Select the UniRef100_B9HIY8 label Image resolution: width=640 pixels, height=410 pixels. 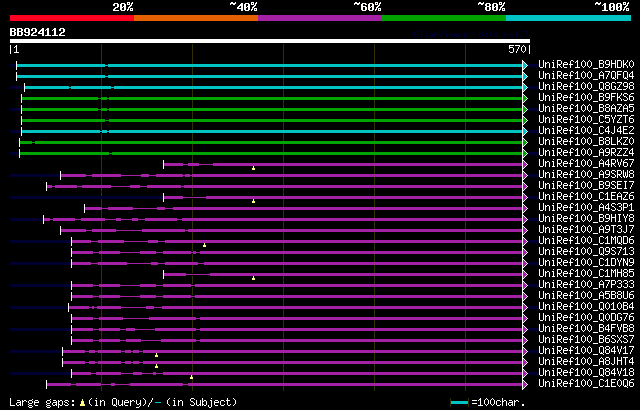[x=586, y=219]
